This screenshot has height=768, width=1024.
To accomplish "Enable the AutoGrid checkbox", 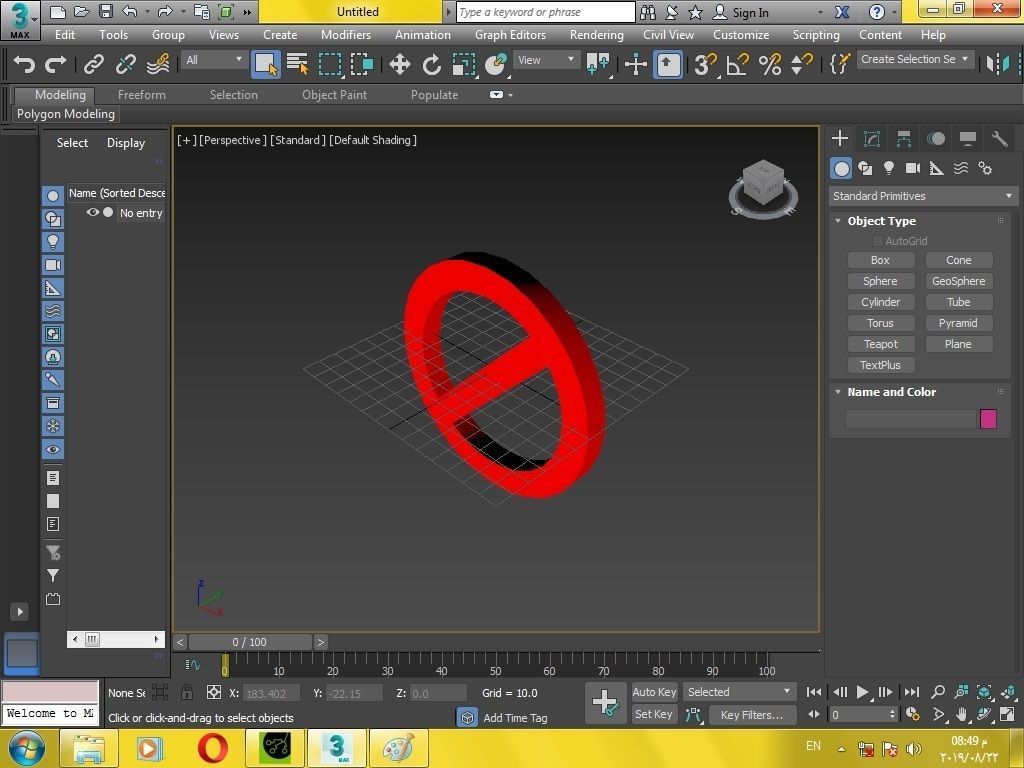I will pyautogui.click(x=878, y=241).
